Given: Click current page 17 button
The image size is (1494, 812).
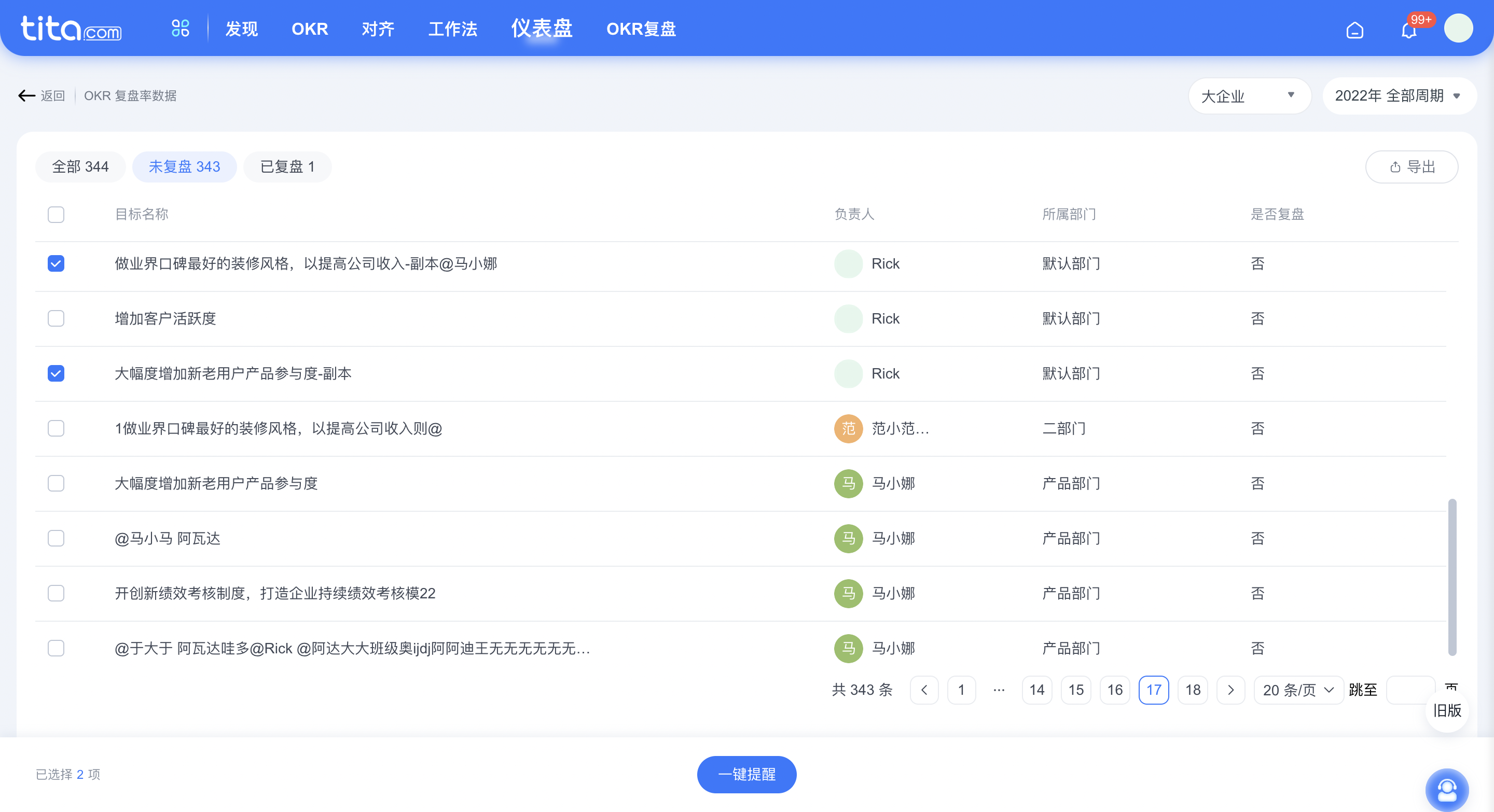Looking at the screenshot, I should [1154, 690].
